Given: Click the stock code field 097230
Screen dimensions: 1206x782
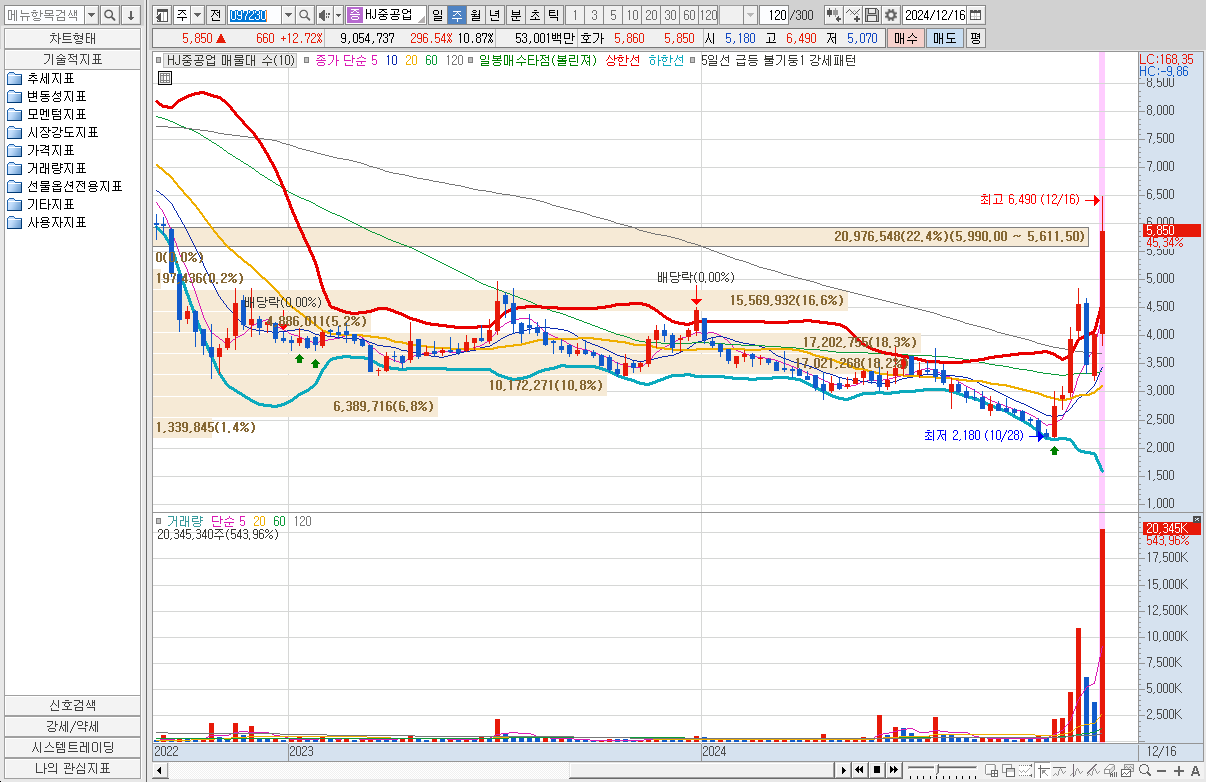Looking at the screenshot, I should 254,15.
